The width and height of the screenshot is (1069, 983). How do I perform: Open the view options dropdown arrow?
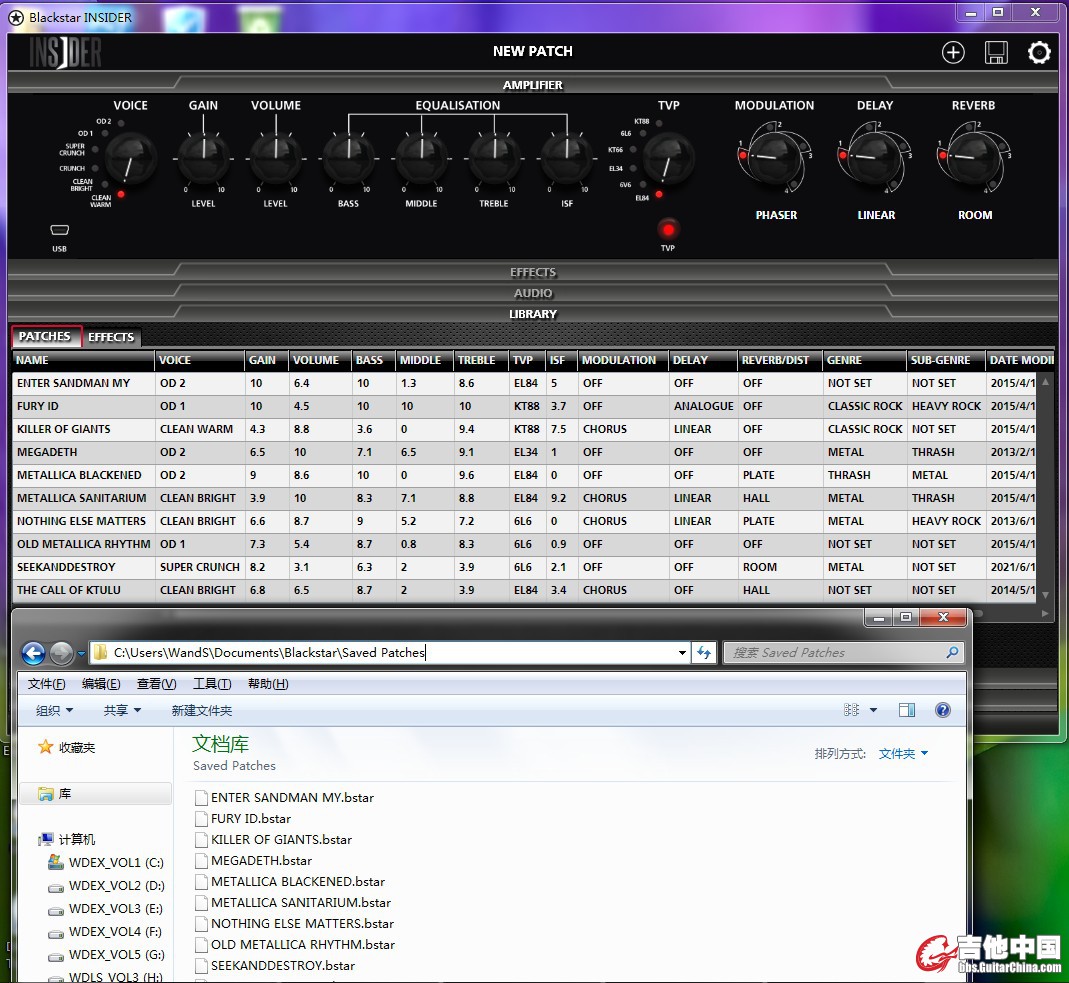873,710
